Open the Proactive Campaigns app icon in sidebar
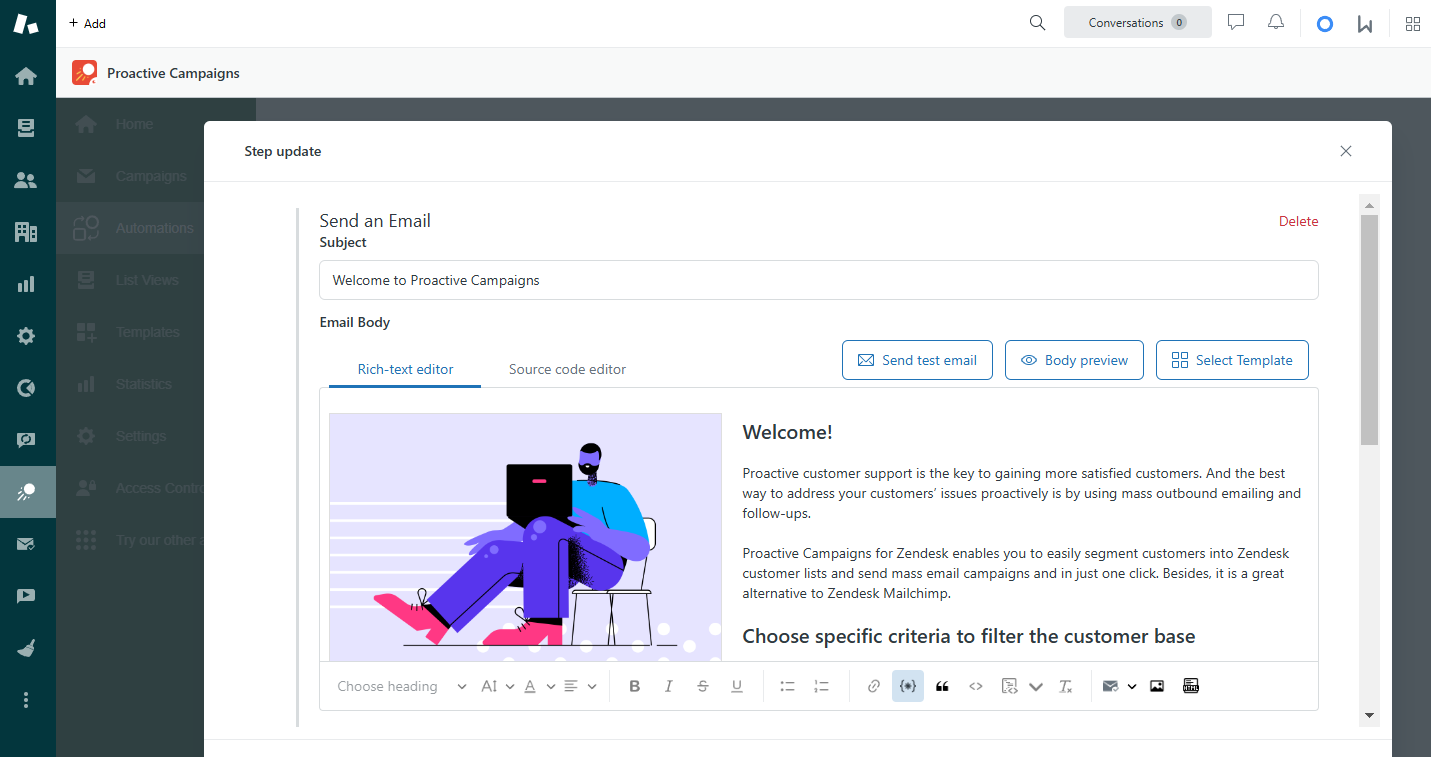 point(27,492)
